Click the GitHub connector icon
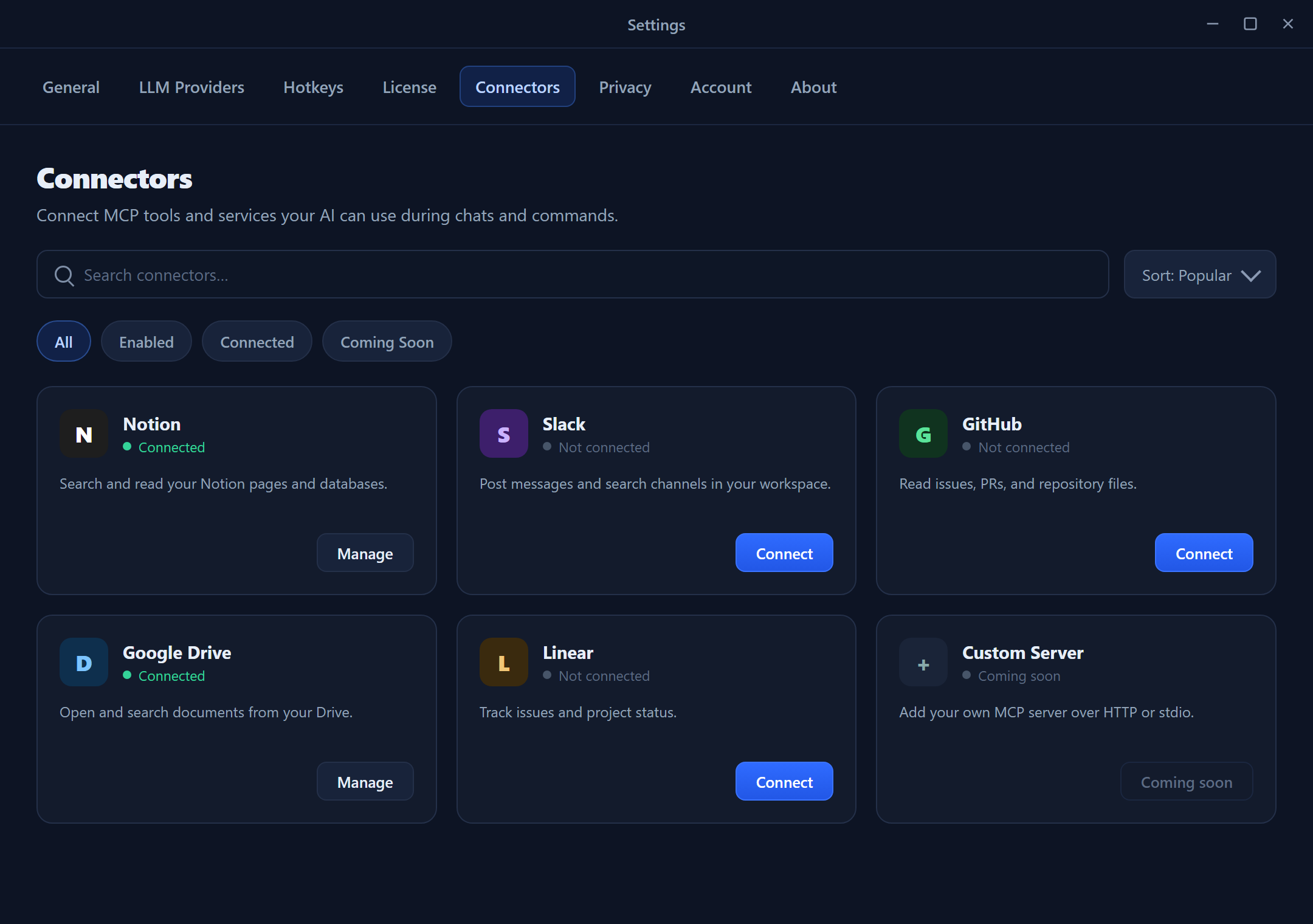This screenshot has height=924, width=1313. tap(923, 433)
